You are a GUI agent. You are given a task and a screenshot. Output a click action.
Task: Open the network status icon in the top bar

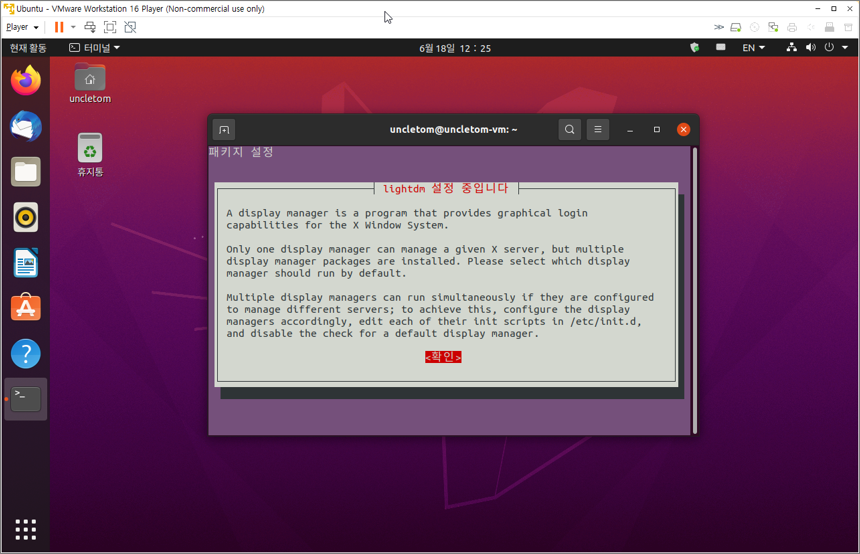coord(791,48)
